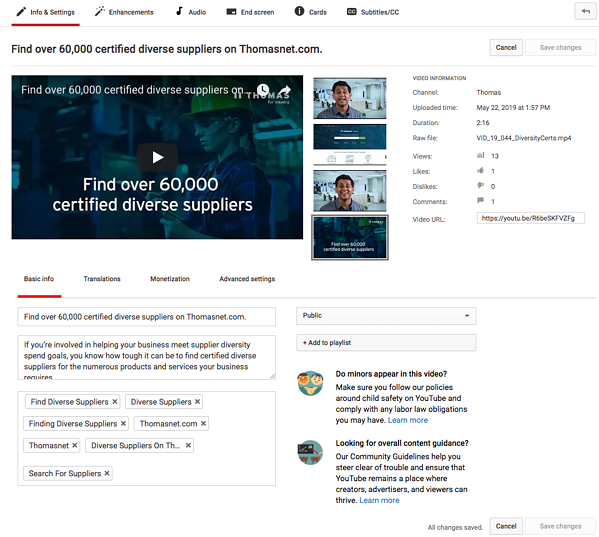Remove the Thomasnet tag

(75, 445)
